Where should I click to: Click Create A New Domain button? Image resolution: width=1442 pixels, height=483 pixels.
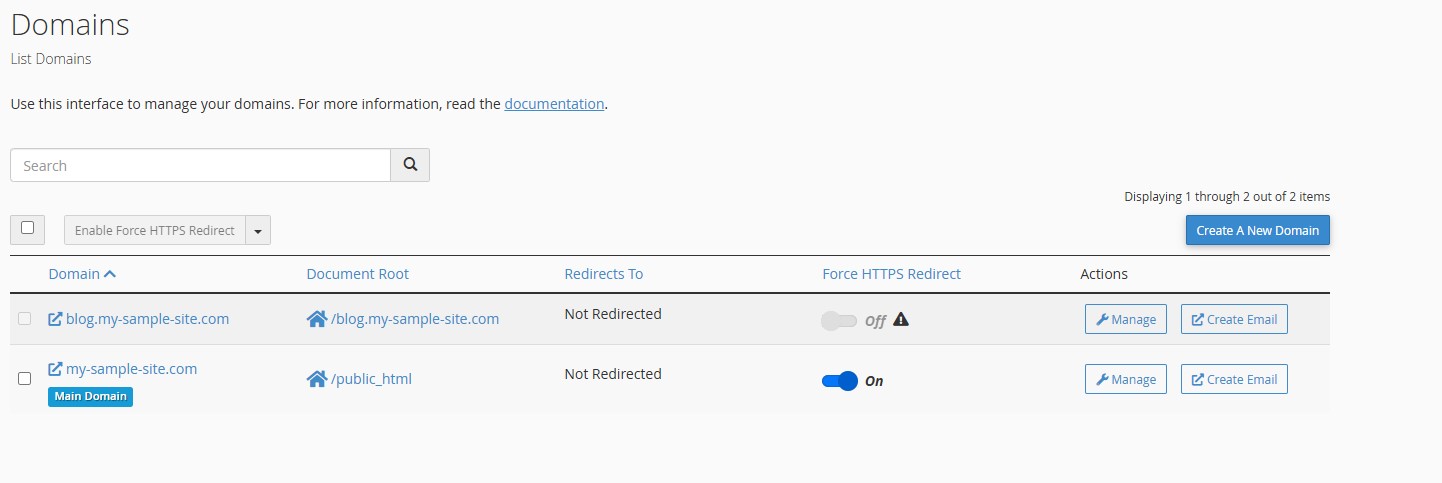pos(1257,230)
